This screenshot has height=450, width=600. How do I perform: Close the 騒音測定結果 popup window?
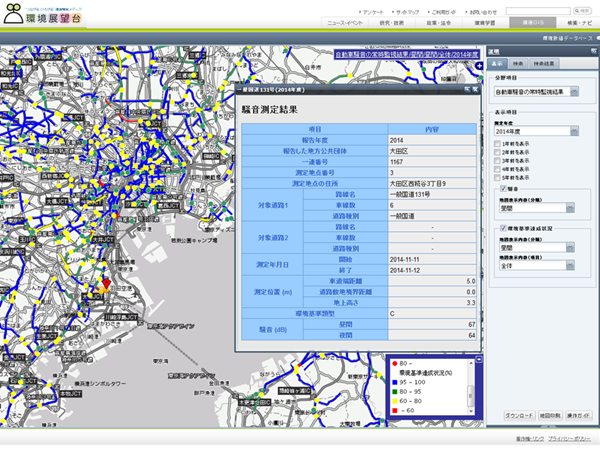coord(474,90)
